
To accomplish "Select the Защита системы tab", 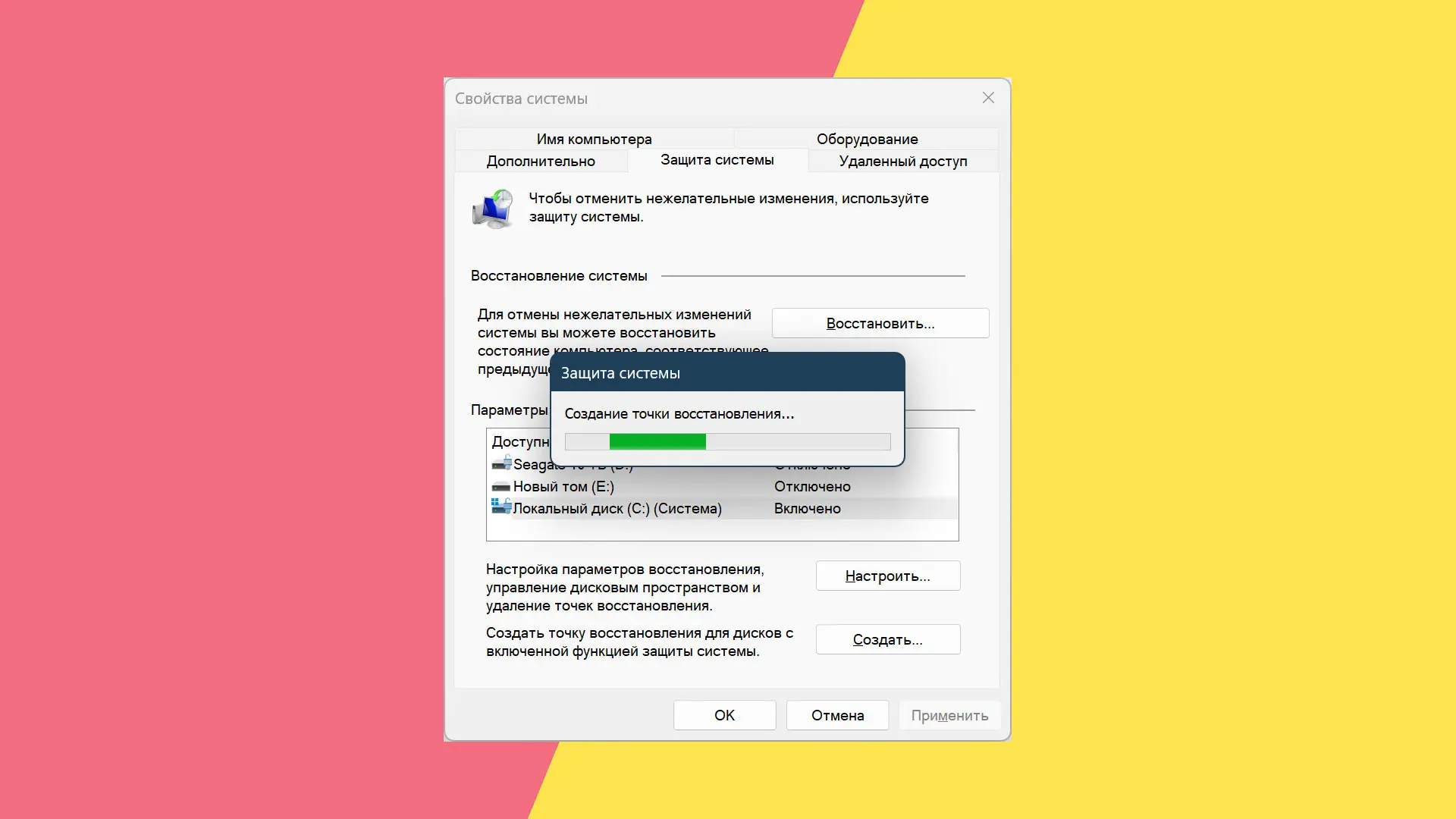I will pyautogui.click(x=717, y=160).
